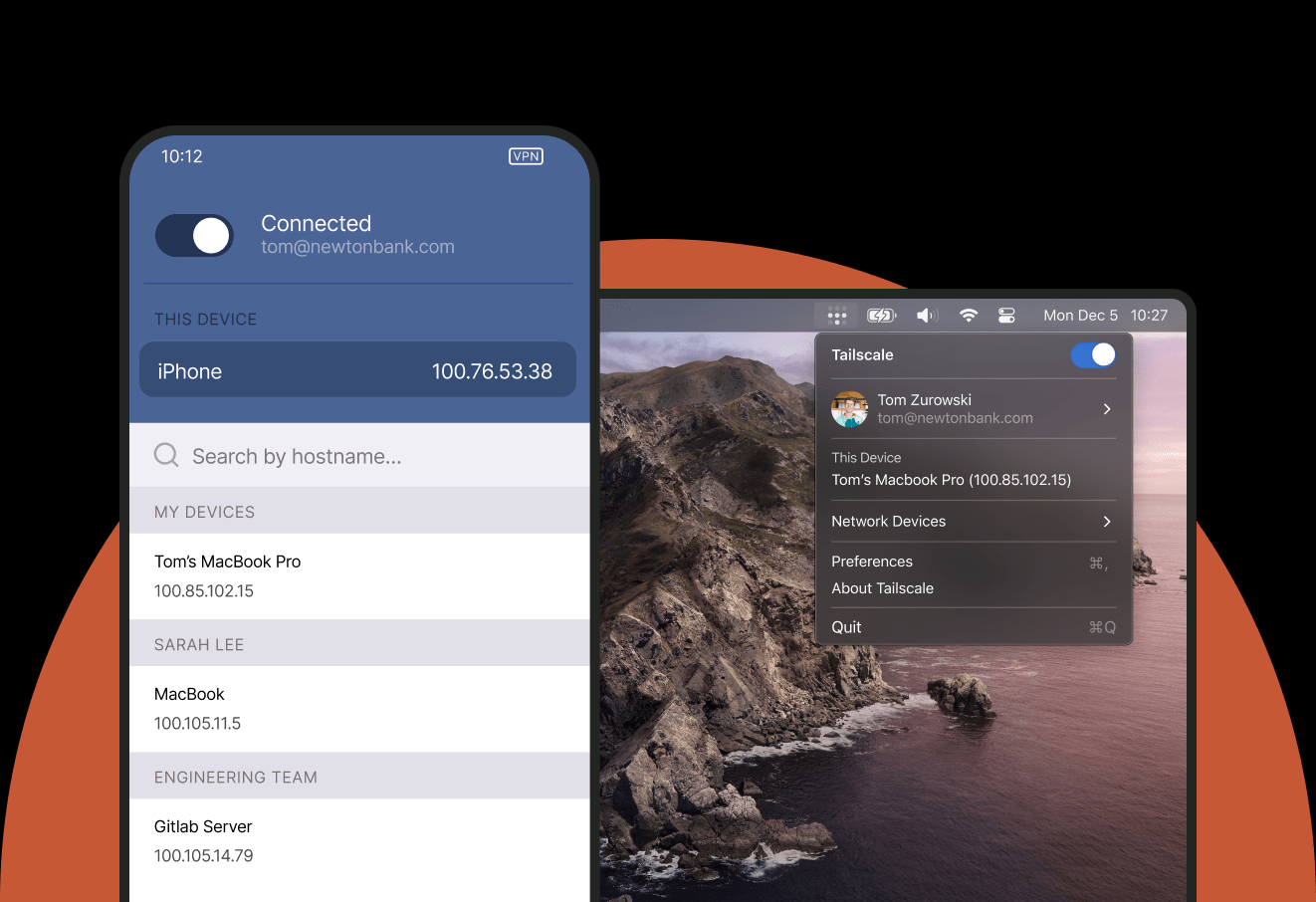Turn off the Connected switch on iPhone
Image resolution: width=1316 pixels, height=902 pixels.
(194, 236)
